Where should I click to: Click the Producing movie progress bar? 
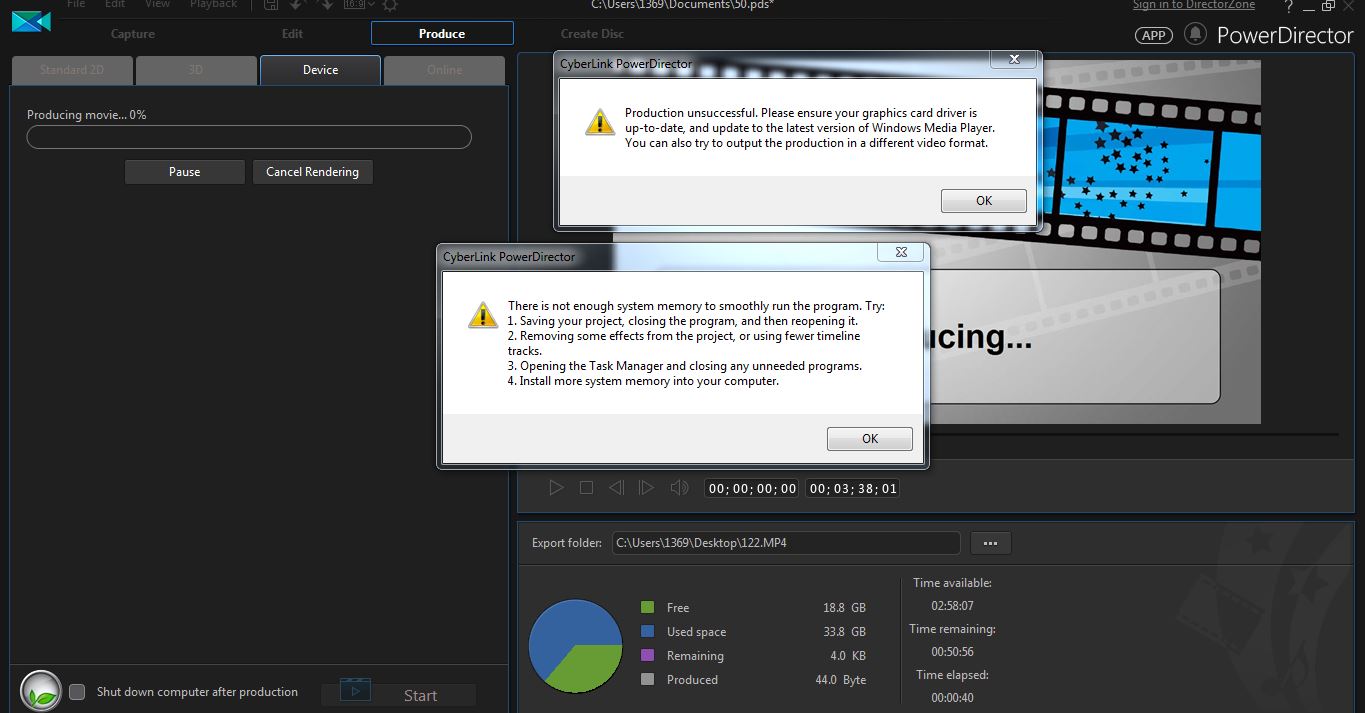click(x=249, y=137)
